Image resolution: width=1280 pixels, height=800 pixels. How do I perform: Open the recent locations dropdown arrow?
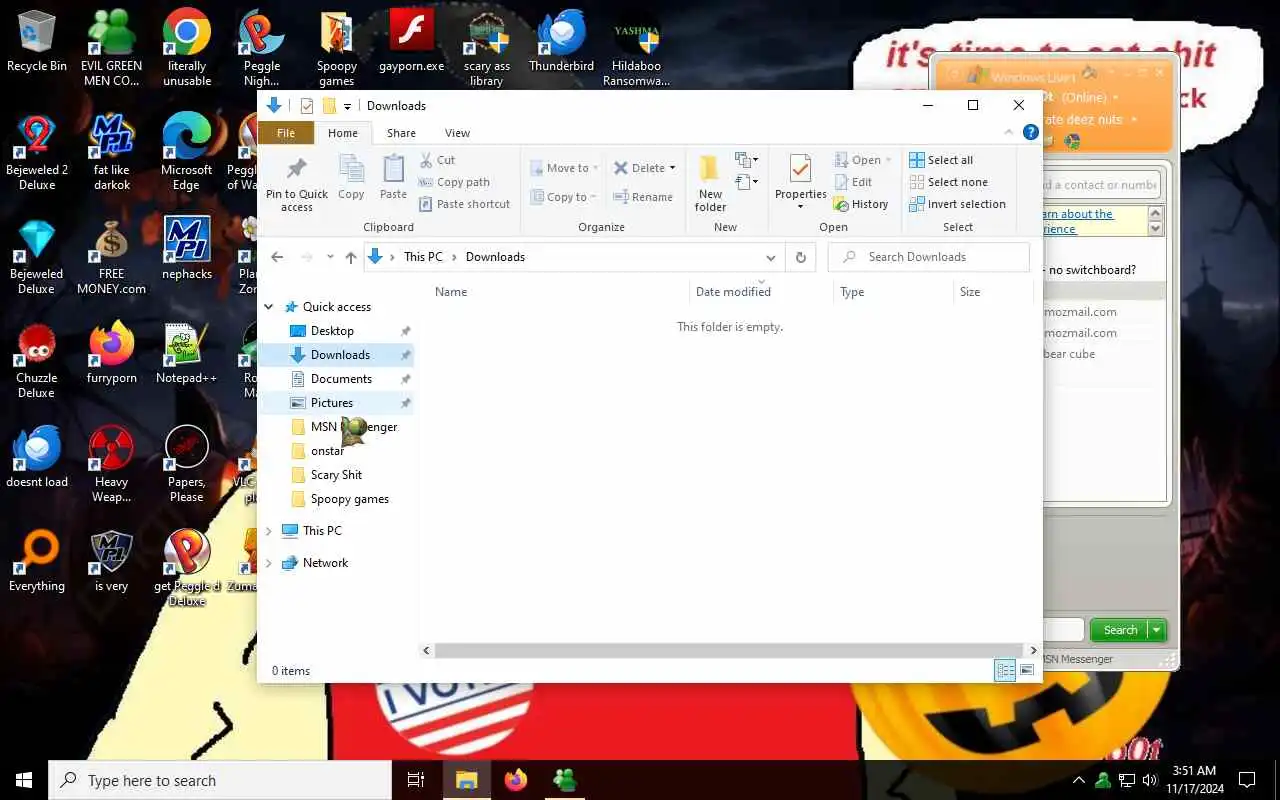(x=330, y=257)
